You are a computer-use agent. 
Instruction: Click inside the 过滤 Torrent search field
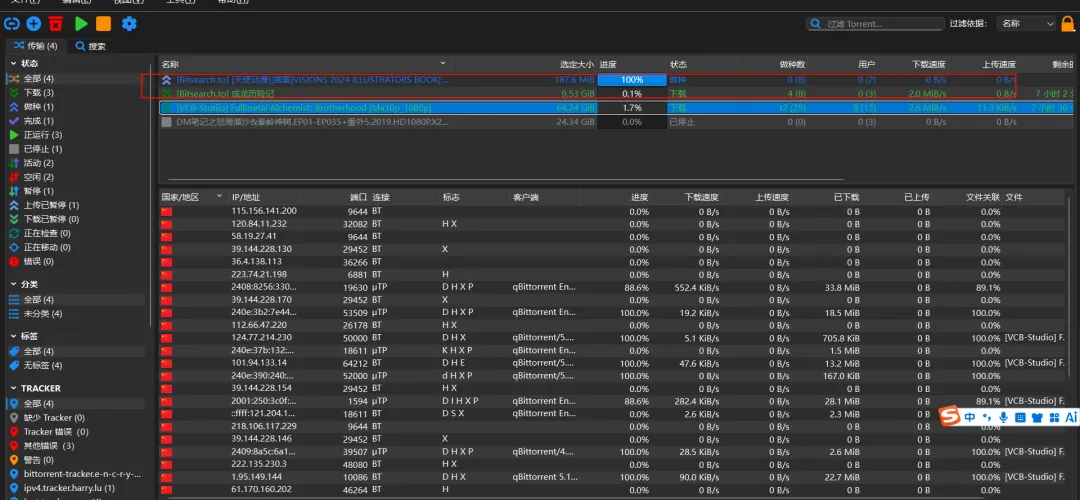coord(875,23)
